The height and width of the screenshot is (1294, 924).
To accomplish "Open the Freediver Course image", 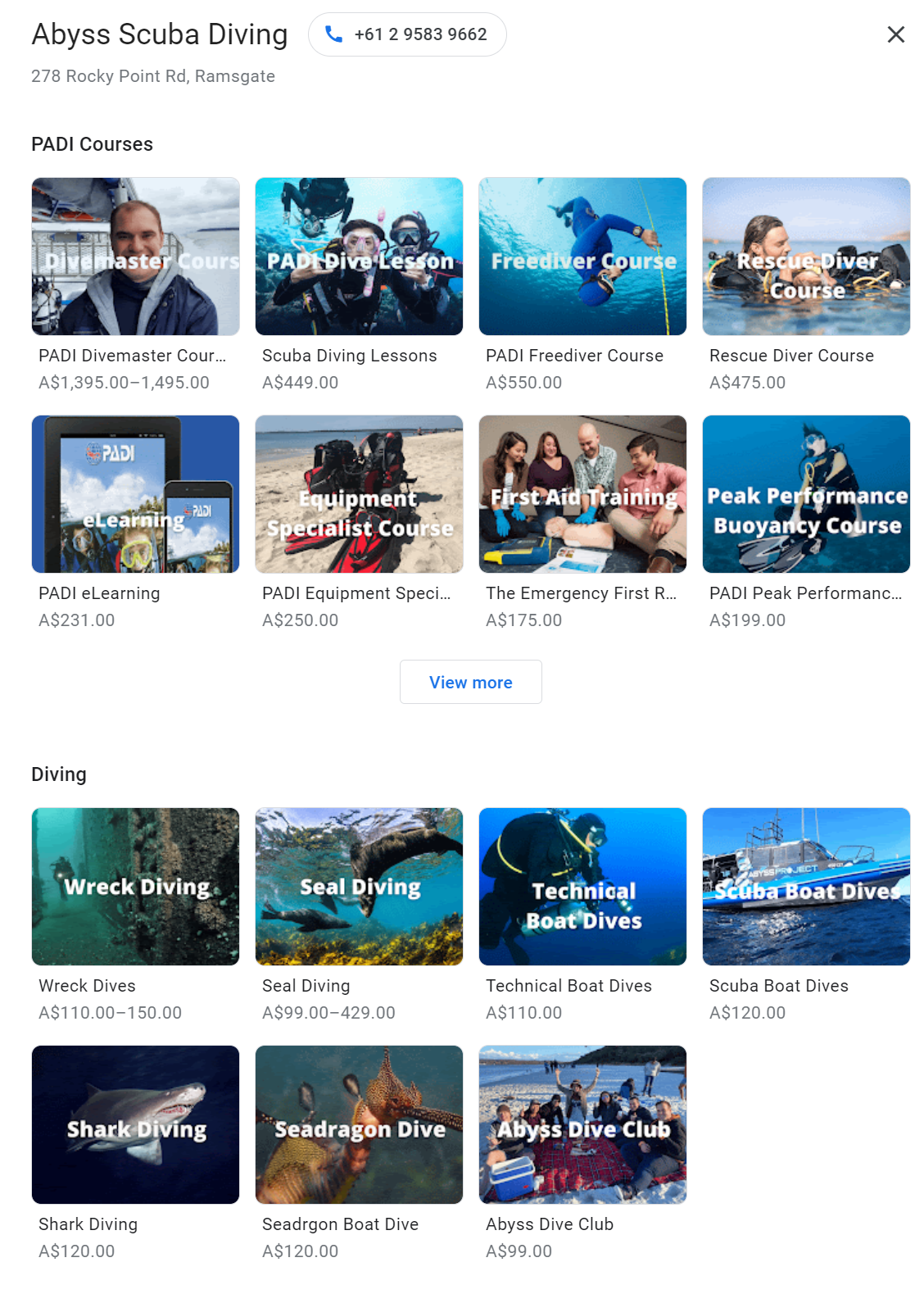I will pos(582,257).
